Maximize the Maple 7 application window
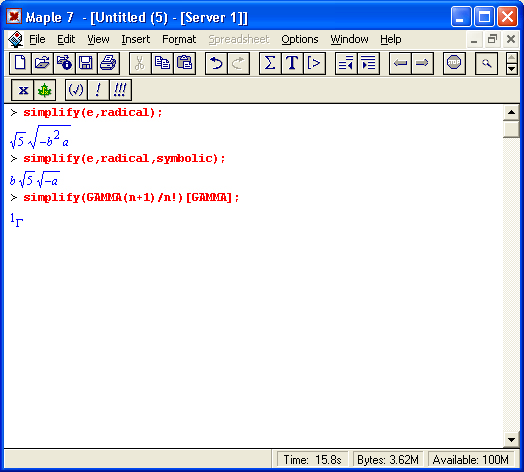Screen dimensions: 524x472 coord(484,16)
